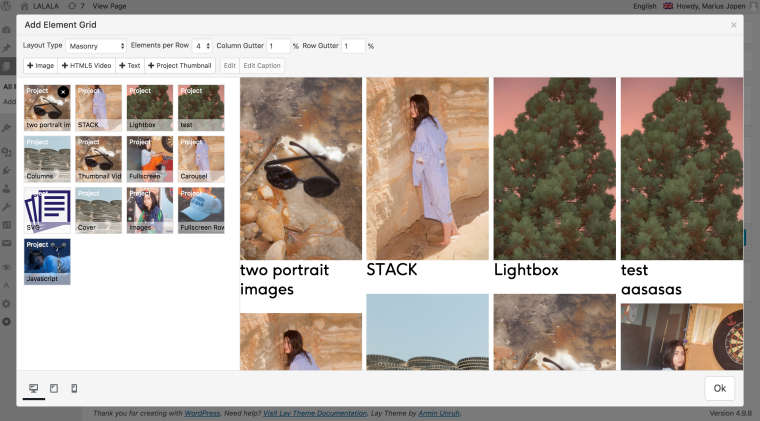Switch to desktop view icon
This screenshot has width=760, height=421.
pos(34,388)
